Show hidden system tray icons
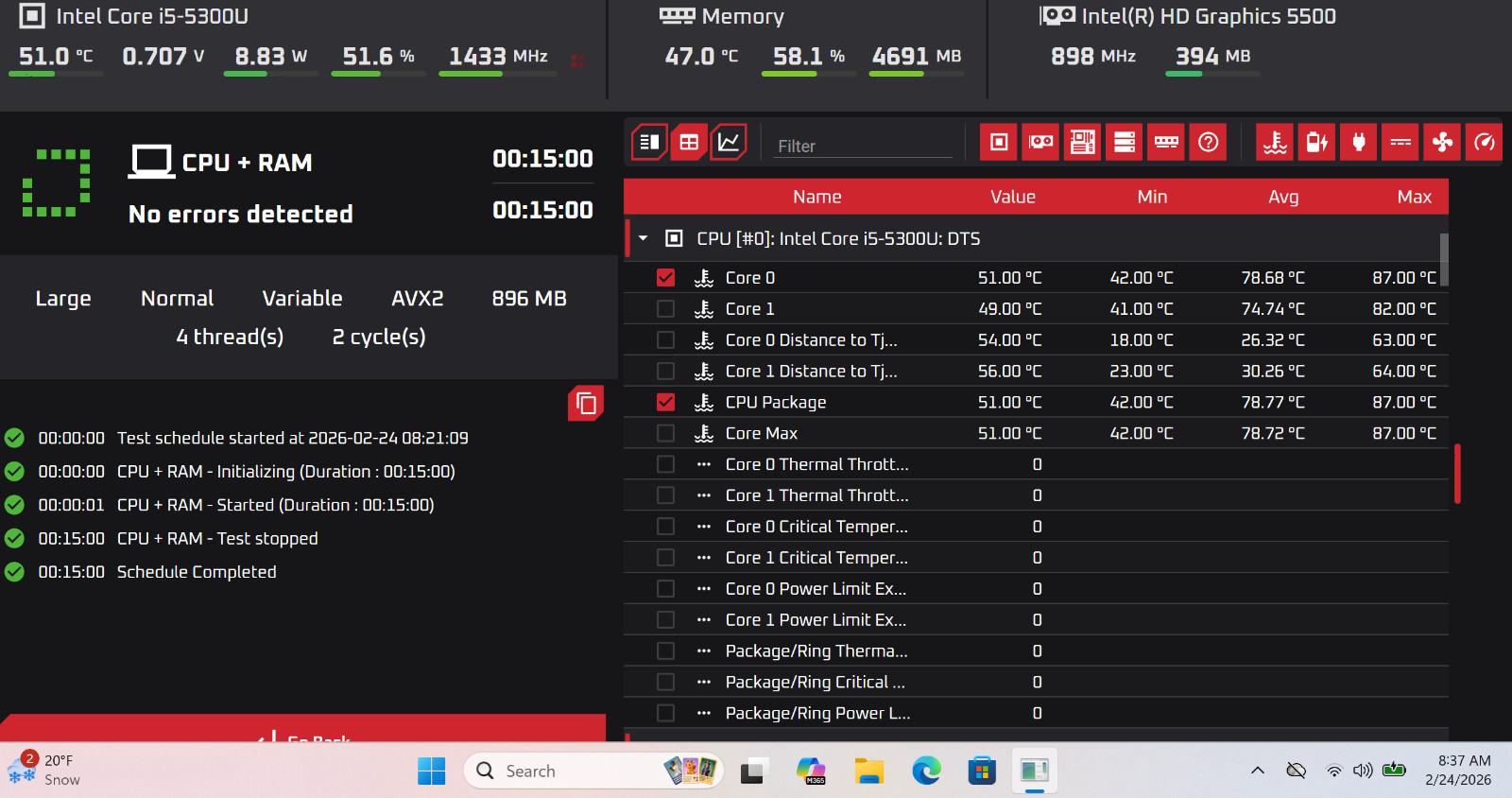 [x=1258, y=771]
